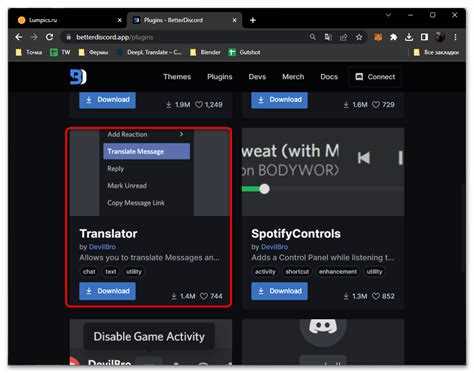The image size is (474, 373).
Task: Click the heart icon showing 729
Action: [376, 105]
